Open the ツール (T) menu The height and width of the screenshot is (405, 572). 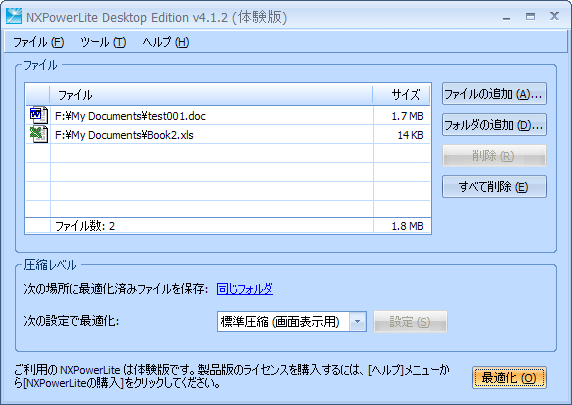[103, 42]
